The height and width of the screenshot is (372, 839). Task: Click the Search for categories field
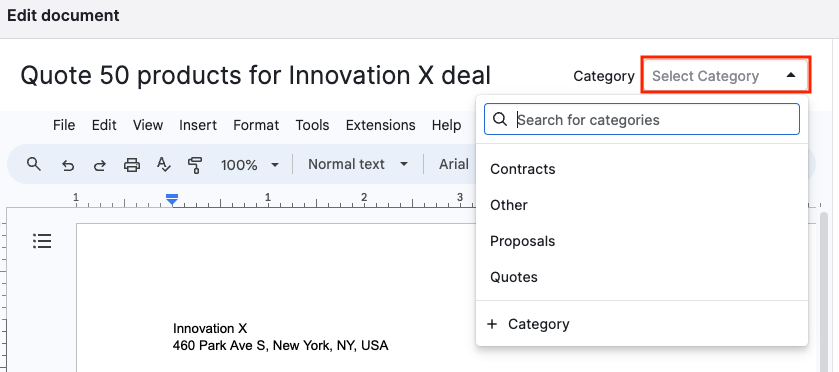click(x=642, y=119)
